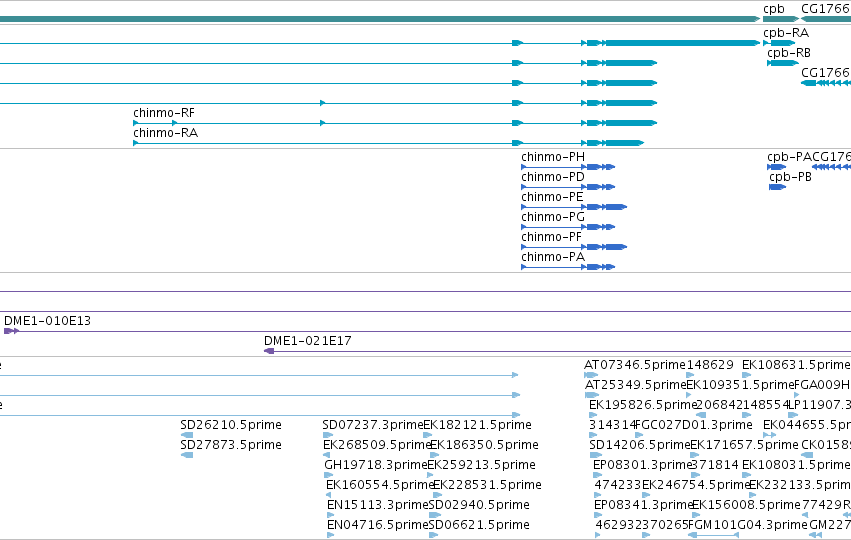Click EST label EK228531.5prime

tap(487, 485)
